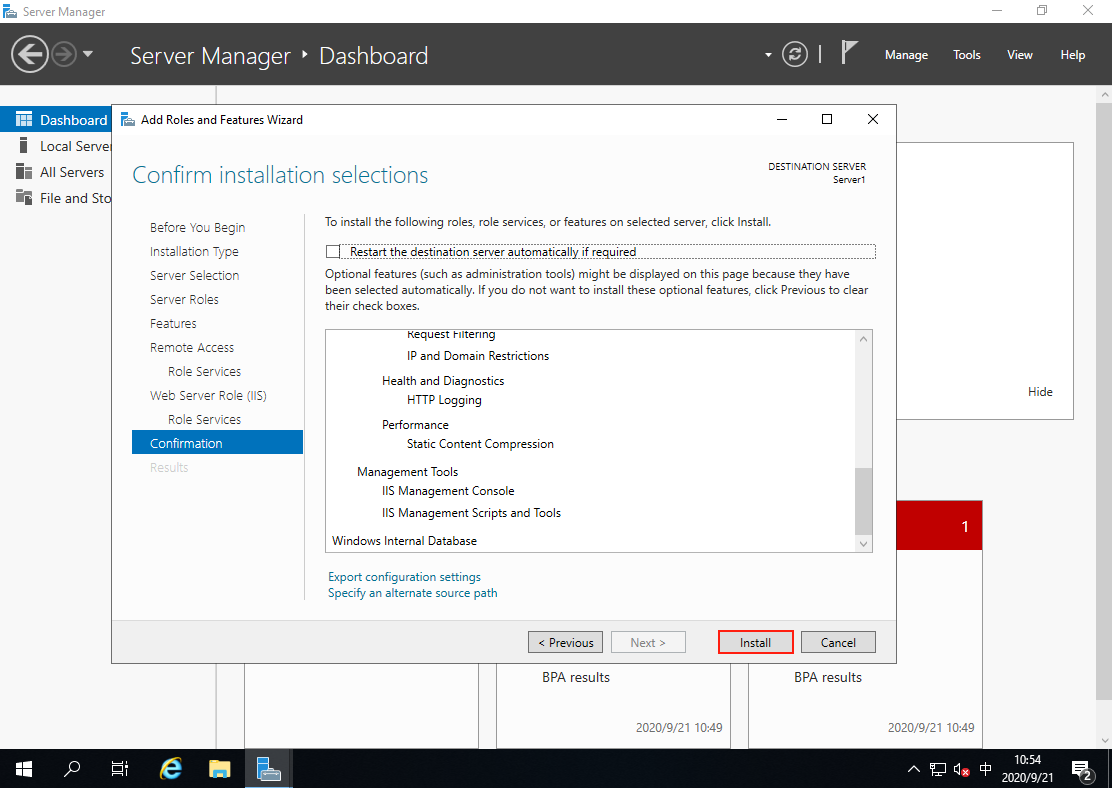Click the network tray icon
Image resolution: width=1112 pixels, height=788 pixels.
pyautogui.click(x=938, y=769)
